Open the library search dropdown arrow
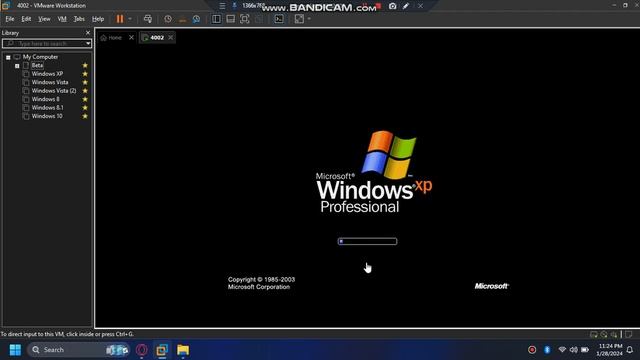This screenshot has height=360, width=640. click(88, 43)
